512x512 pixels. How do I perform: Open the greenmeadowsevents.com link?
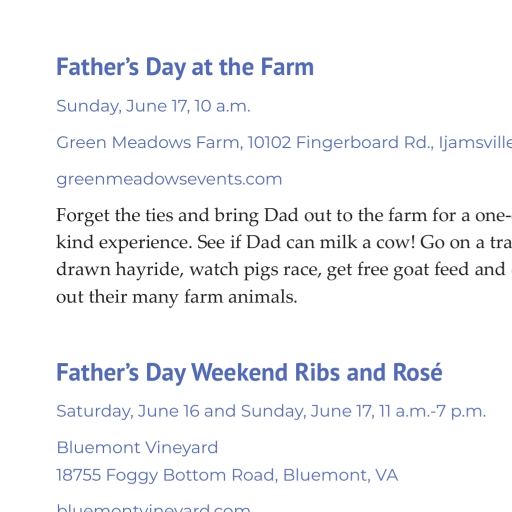pyautogui.click(x=169, y=180)
